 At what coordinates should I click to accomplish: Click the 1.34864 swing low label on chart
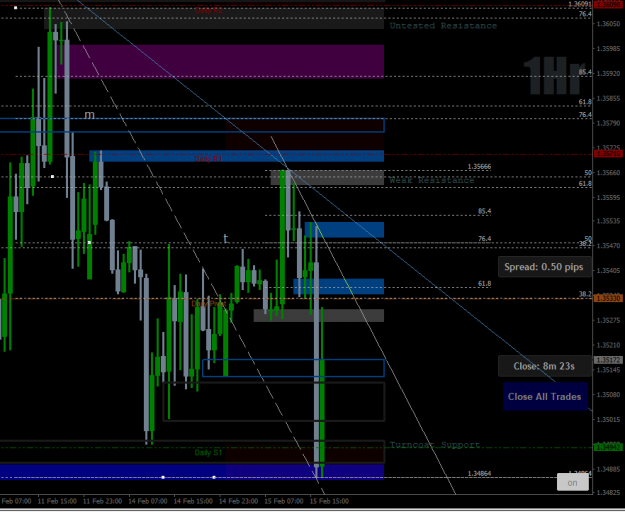tap(479, 473)
